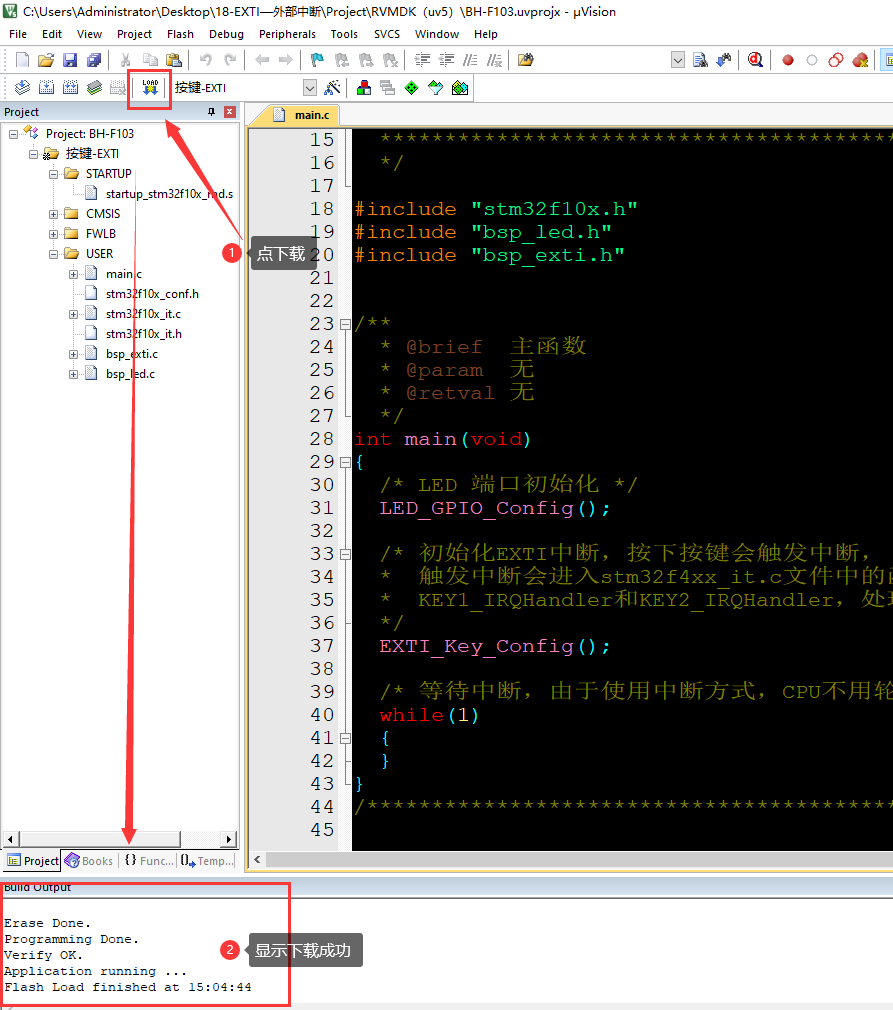893x1010 pixels.
Task: Open Options for Target dialog
Action: pos(330,87)
